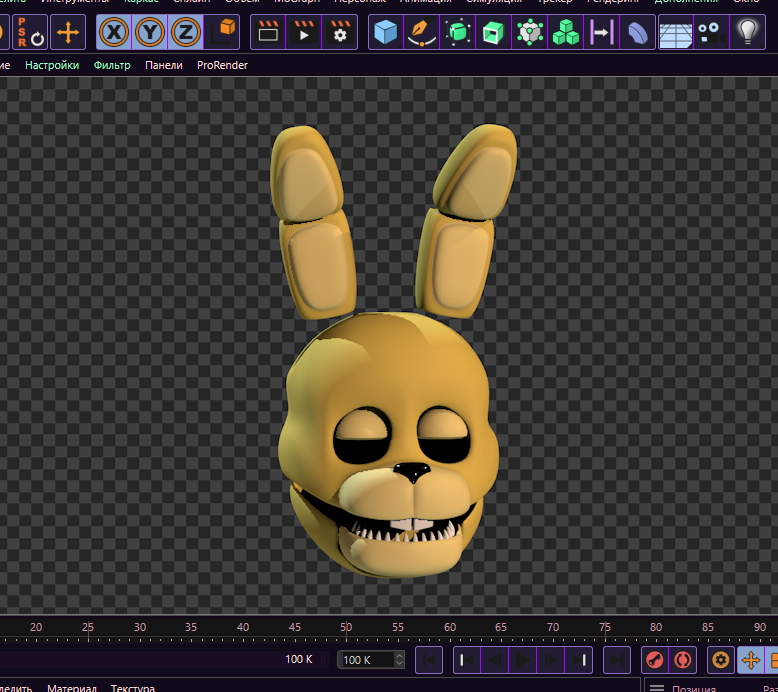Add an Extrude generator object

click(493, 32)
